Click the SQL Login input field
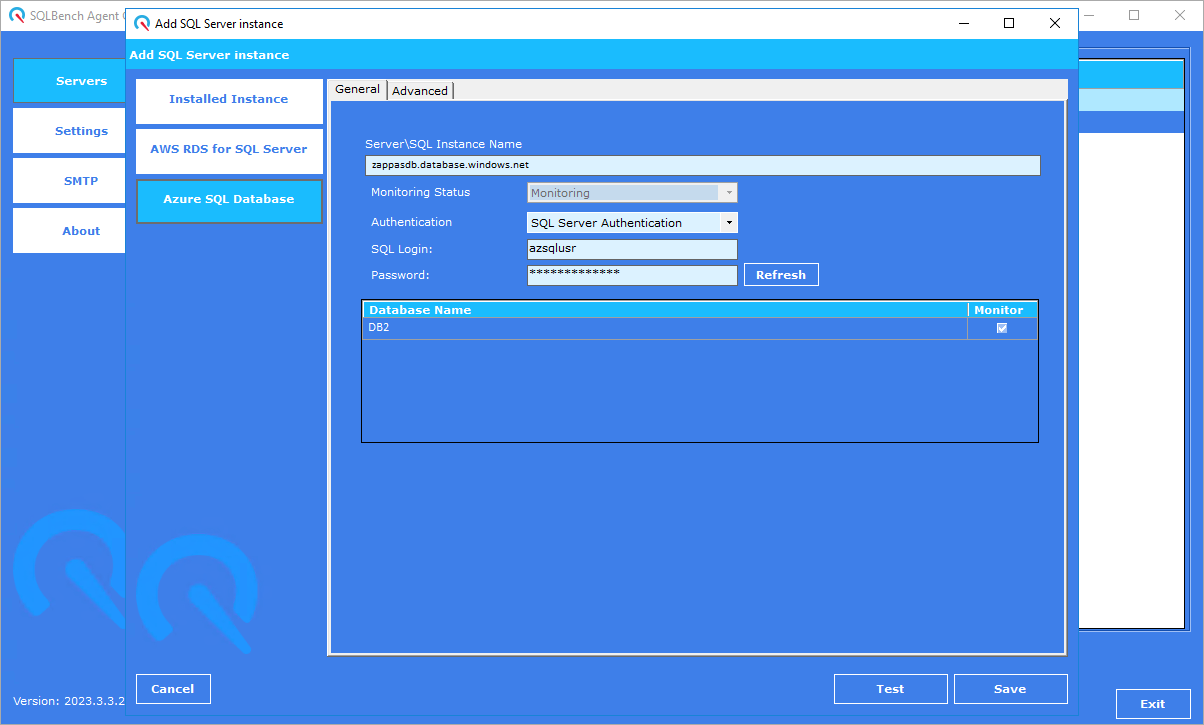Viewport: 1204px width, 725px height. (632, 249)
